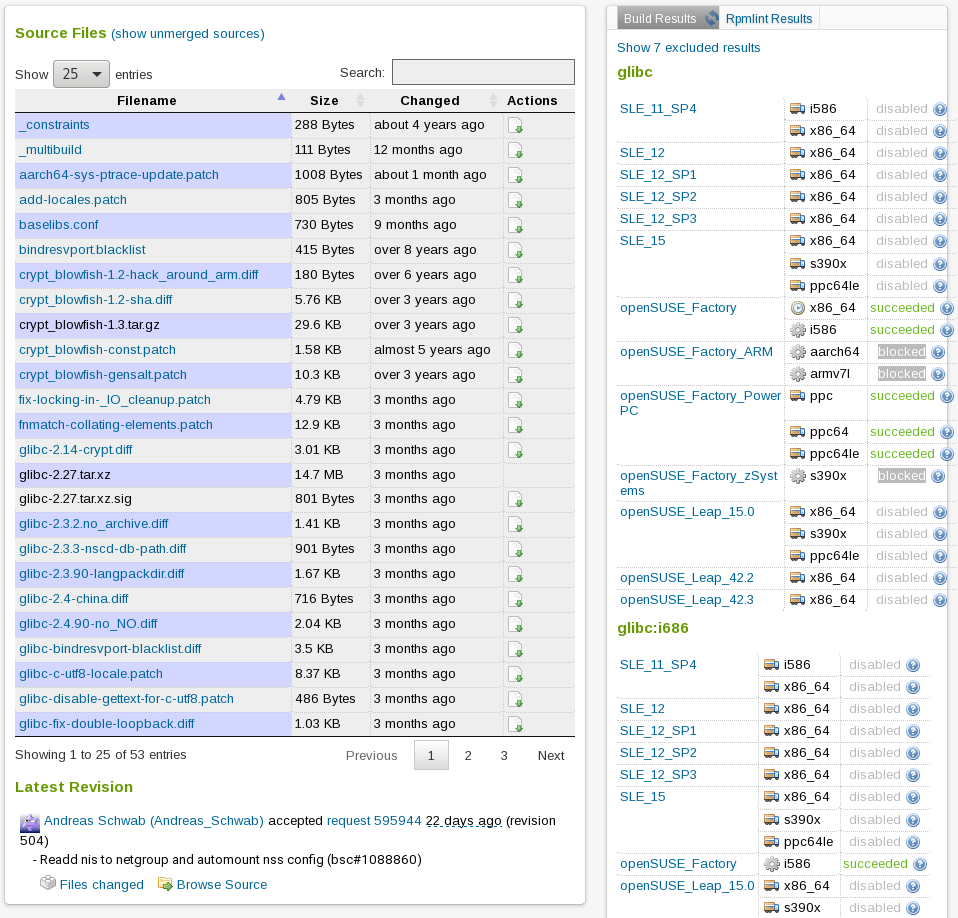Screen dimensions: 958x918
Task: Click Andreas Schwab's avatar icon
Action: coord(30,823)
